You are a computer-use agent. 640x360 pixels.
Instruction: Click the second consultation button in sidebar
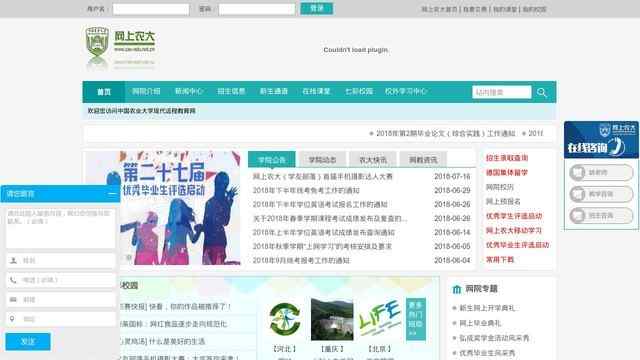[x=601, y=194]
